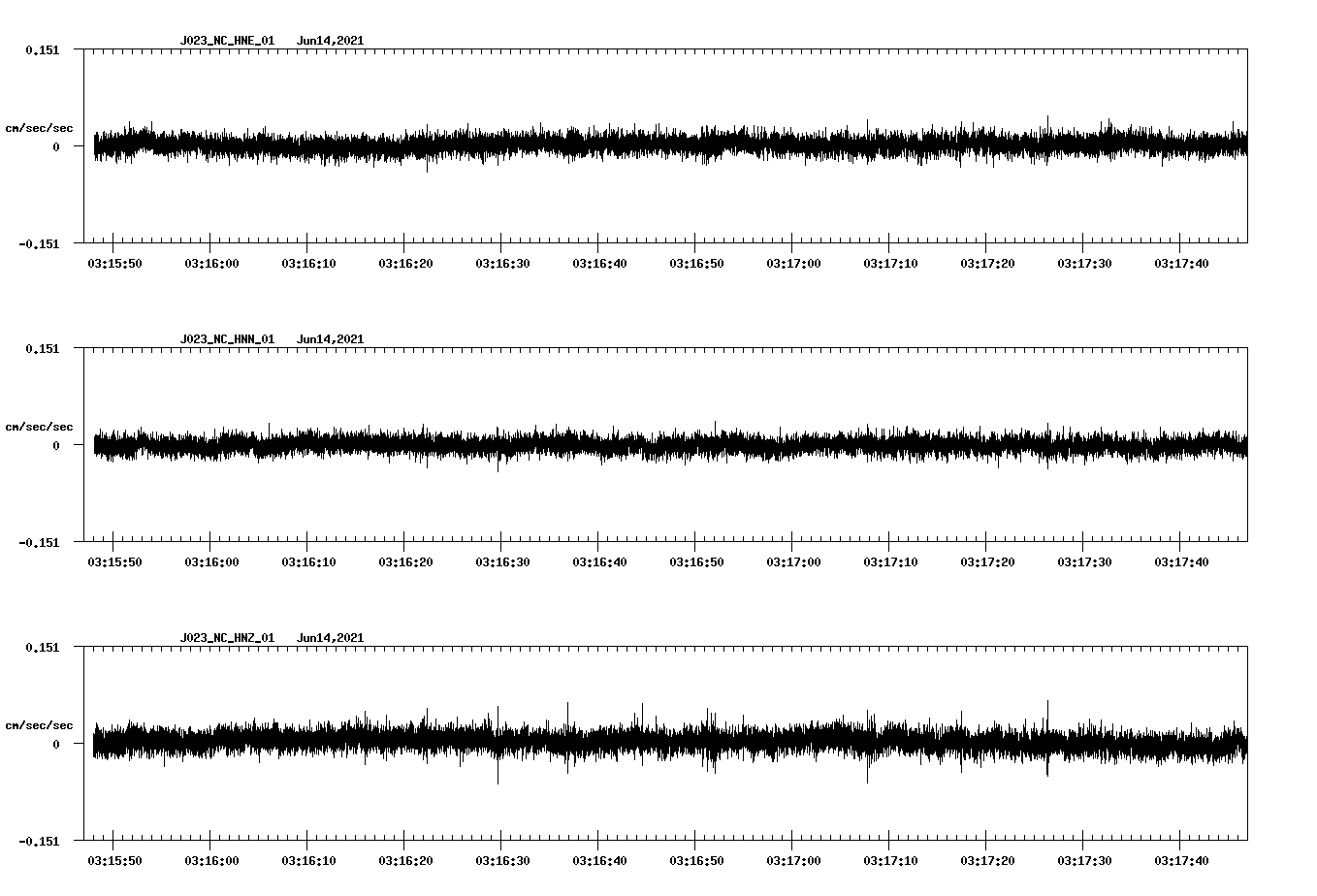Viewport: 1317px width, 896px height.
Task: Click the 0.151 upper limit on HNN plot
Action: point(43,348)
